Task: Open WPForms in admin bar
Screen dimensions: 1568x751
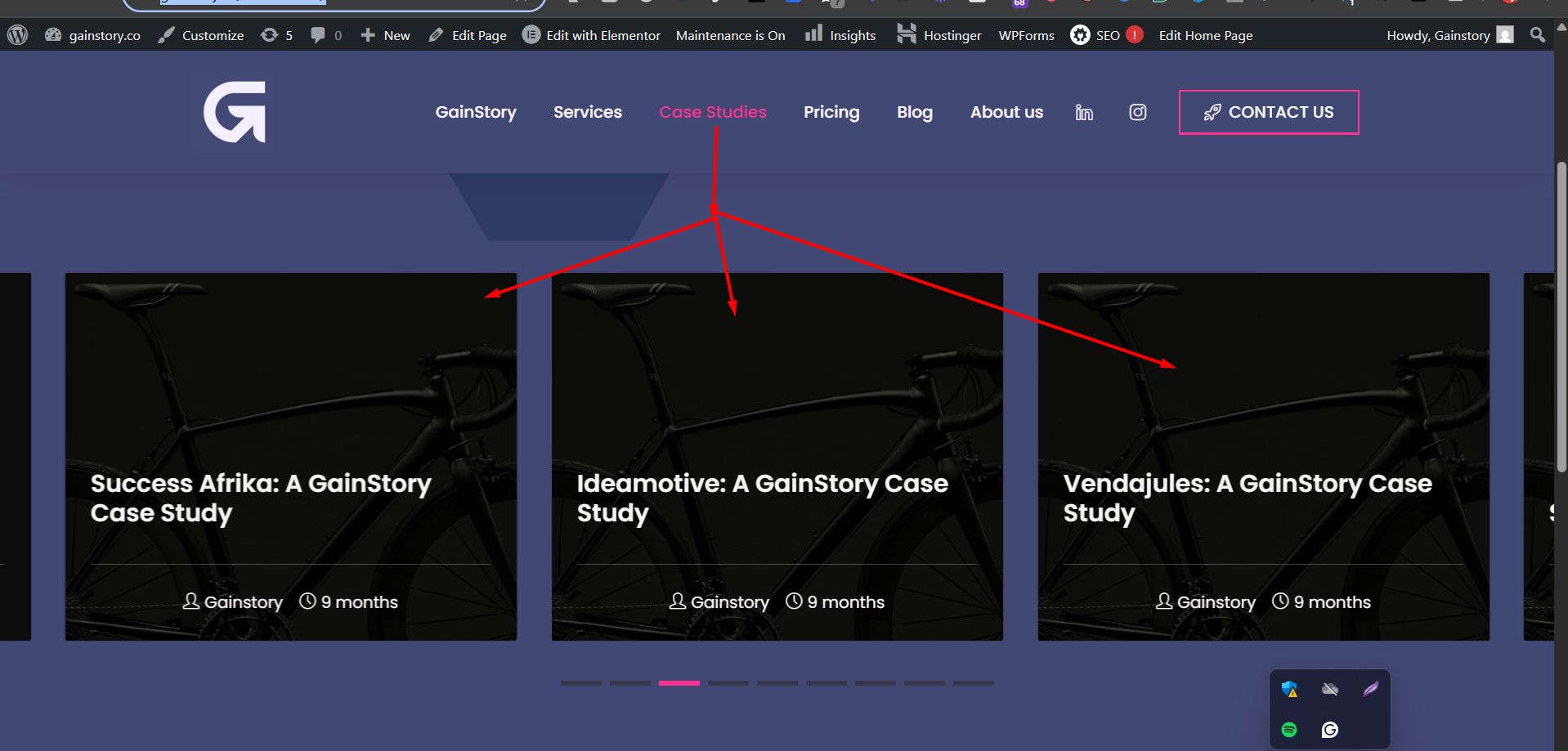Action: 1026,35
